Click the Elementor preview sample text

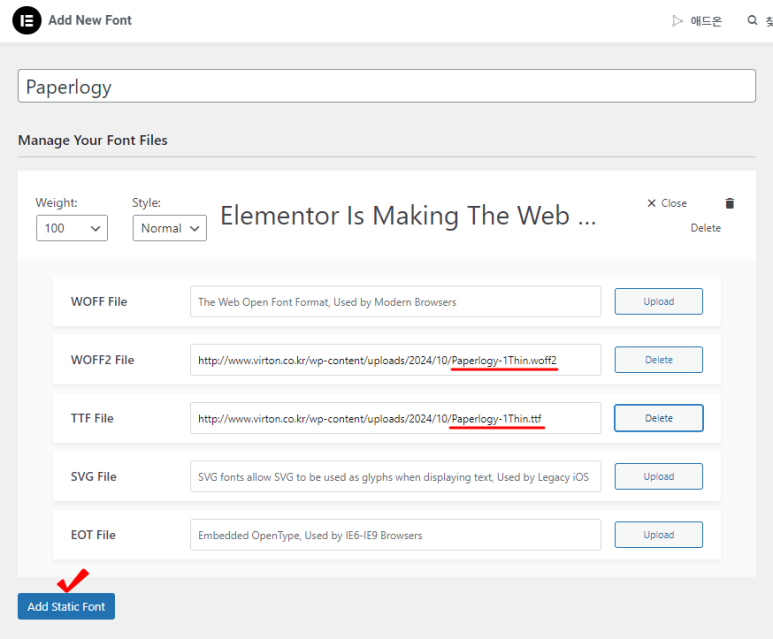(x=408, y=216)
